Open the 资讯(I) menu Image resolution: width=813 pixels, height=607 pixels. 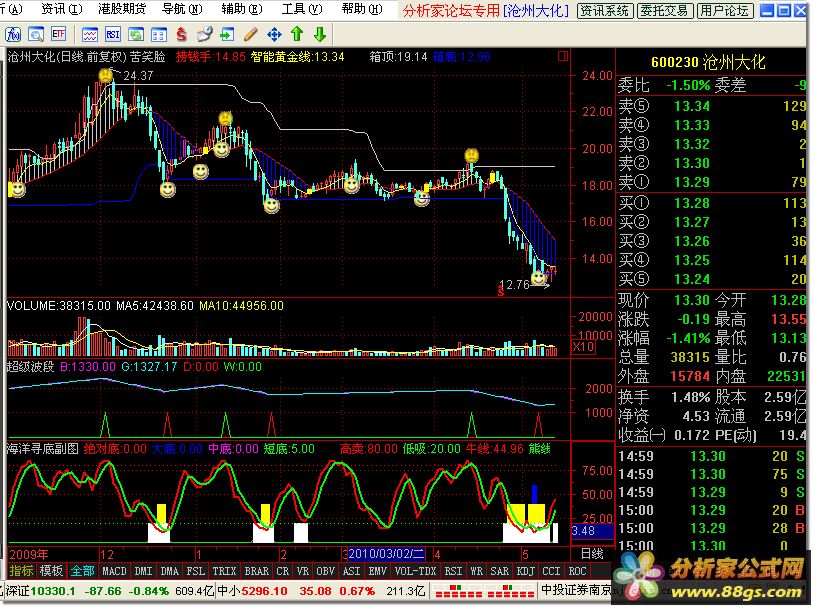point(61,9)
